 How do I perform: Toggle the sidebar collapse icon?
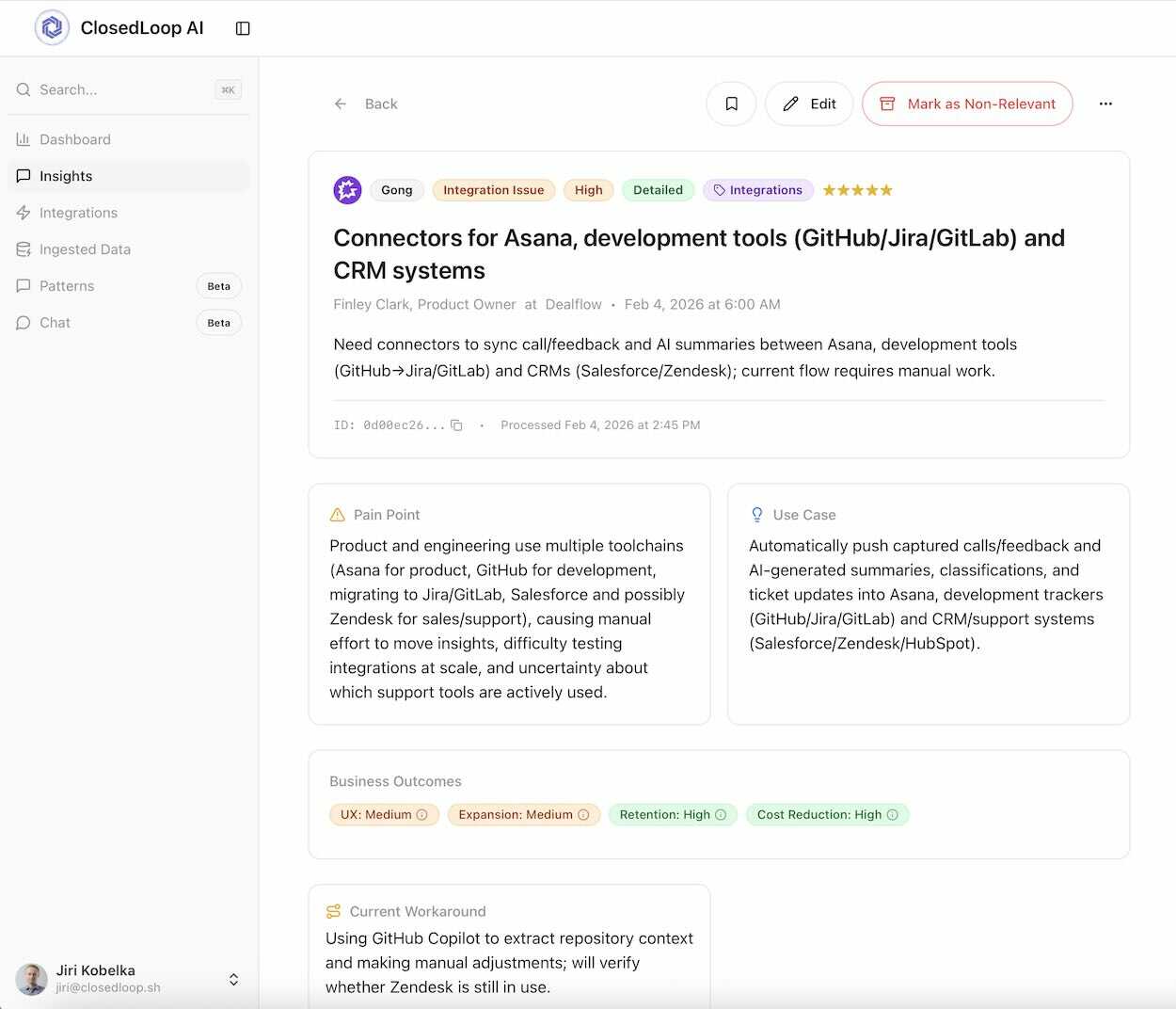[243, 28]
